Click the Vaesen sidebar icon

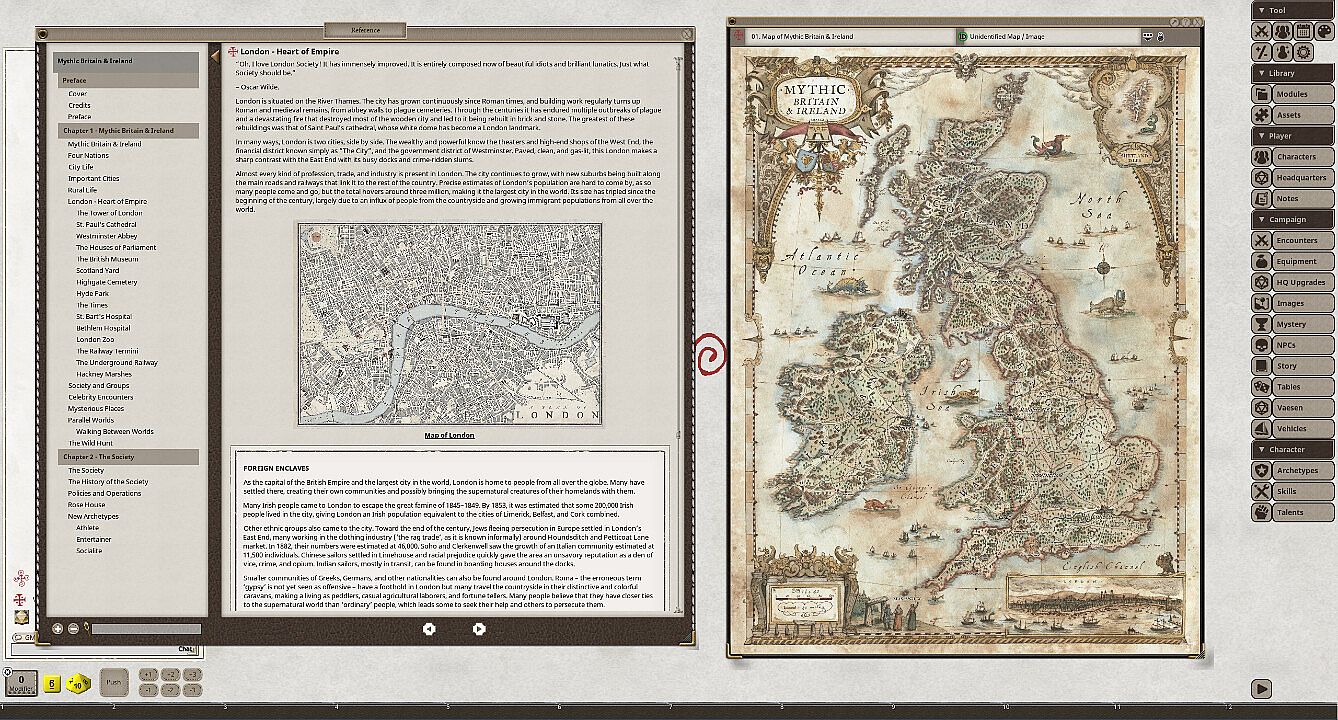coord(1261,408)
